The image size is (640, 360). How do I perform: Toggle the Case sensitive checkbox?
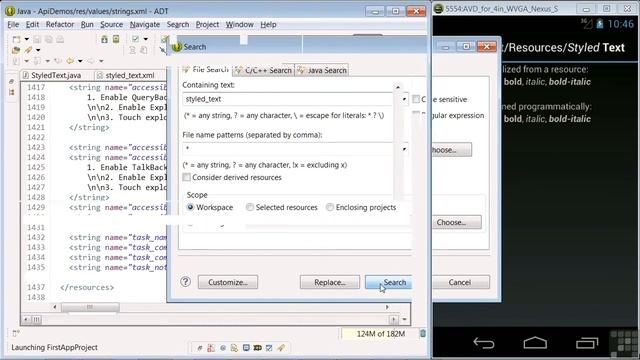pos(416,99)
